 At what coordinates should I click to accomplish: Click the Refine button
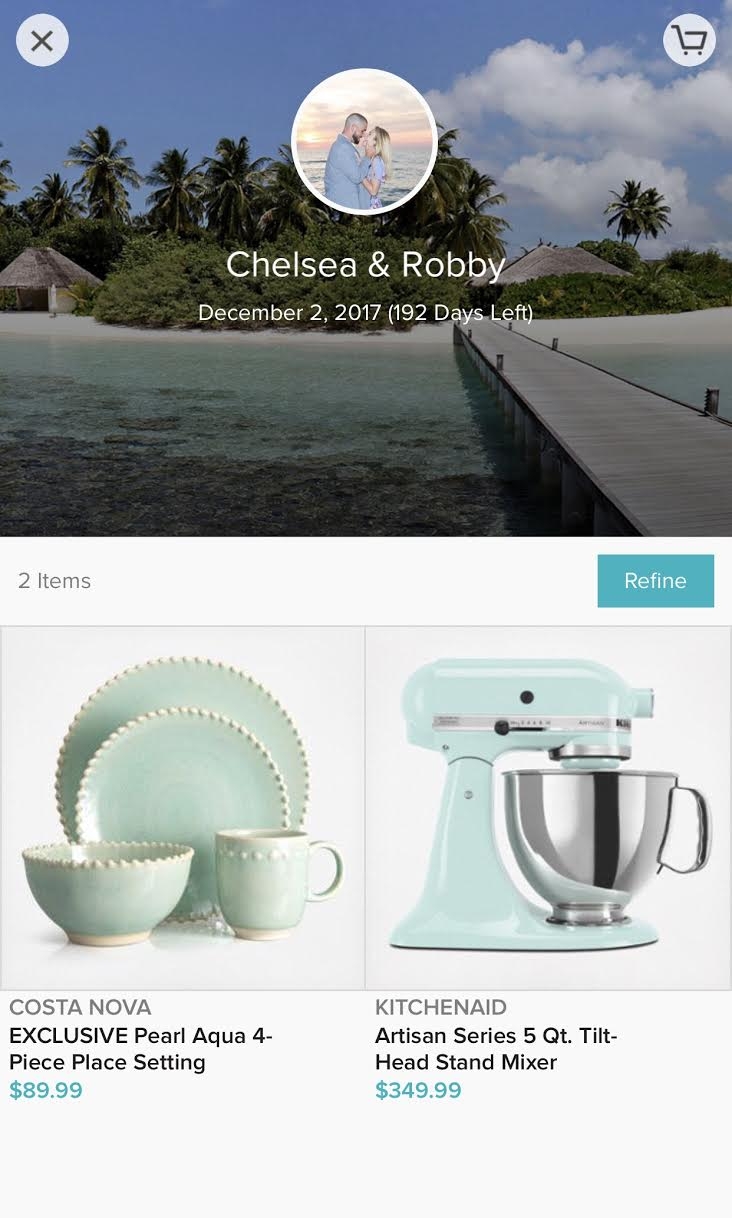tap(656, 581)
